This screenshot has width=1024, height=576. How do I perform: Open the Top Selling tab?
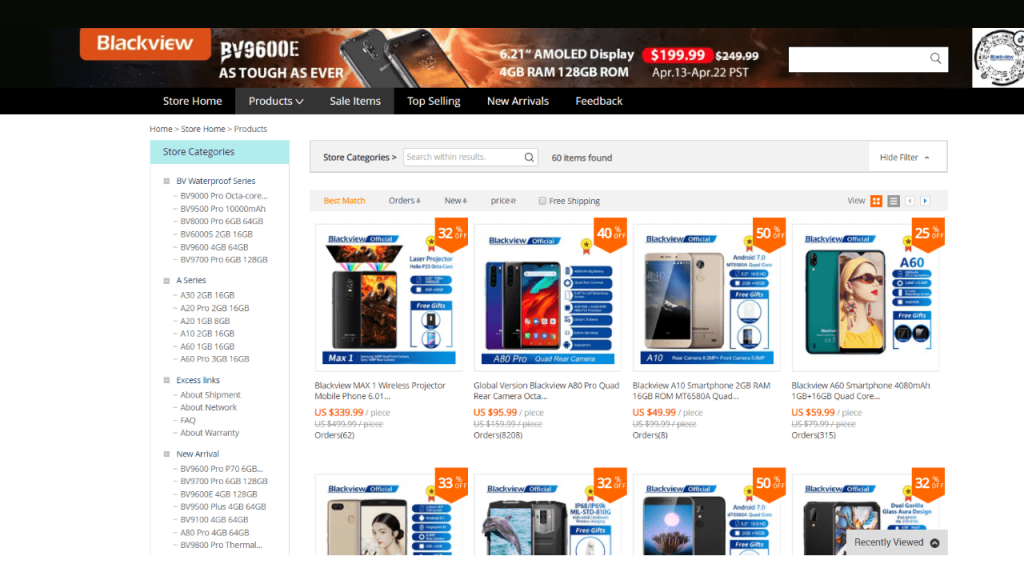click(434, 101)
